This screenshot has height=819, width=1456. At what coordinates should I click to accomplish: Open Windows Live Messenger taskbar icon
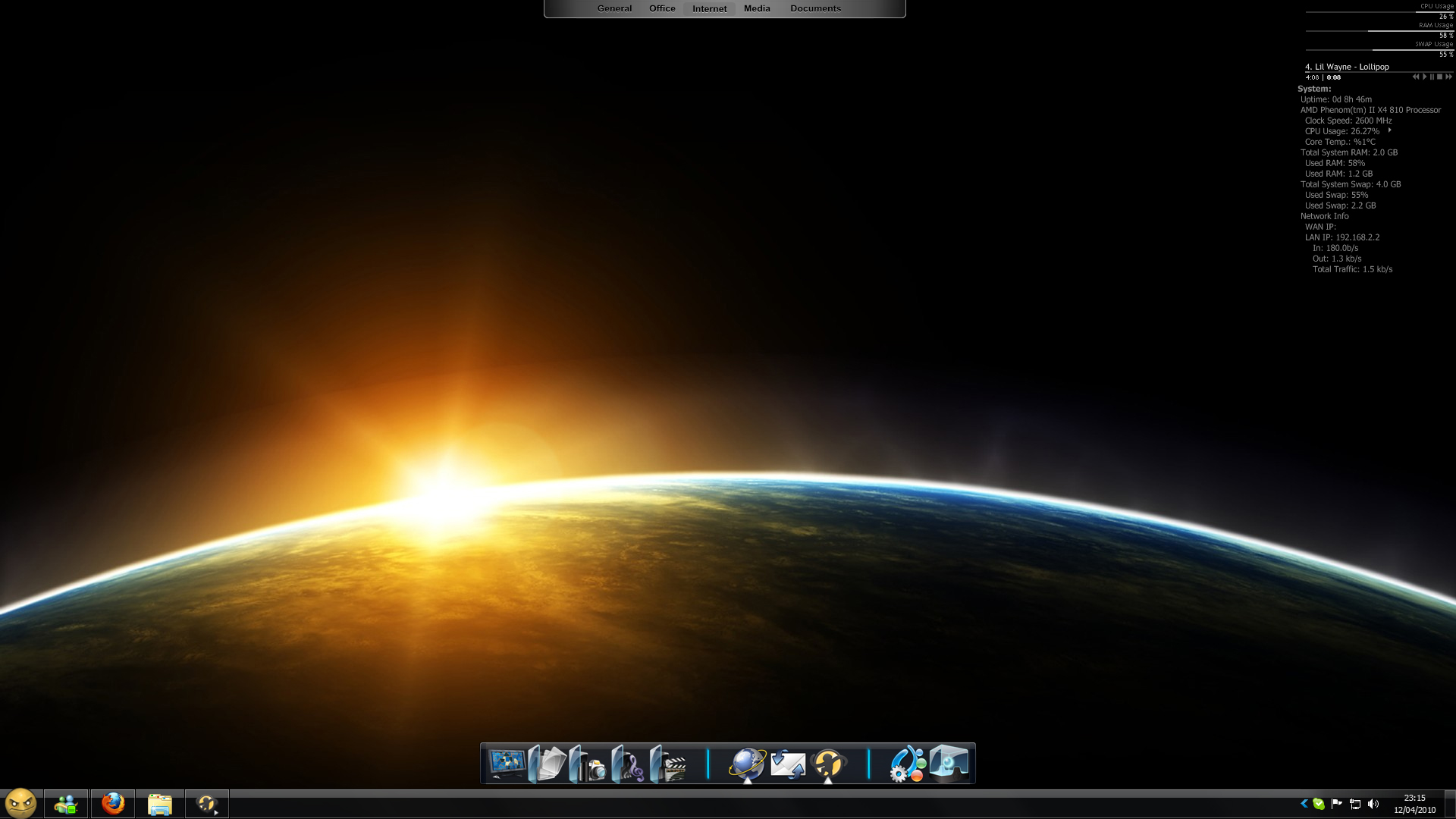coord(66,803)
